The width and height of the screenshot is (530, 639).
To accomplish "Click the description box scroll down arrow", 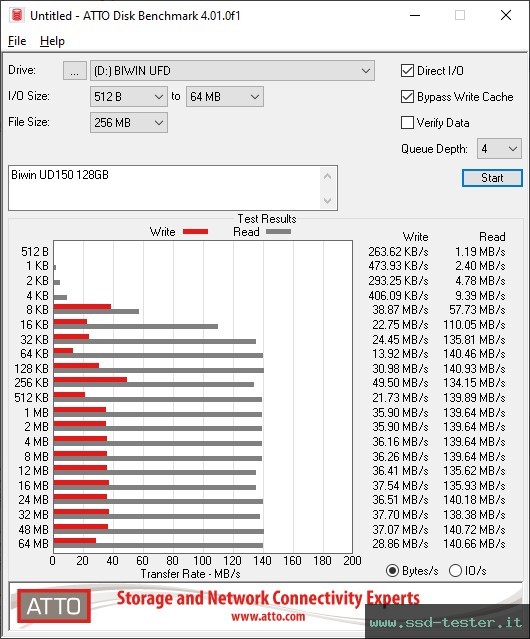I will (x=328, y=200).
